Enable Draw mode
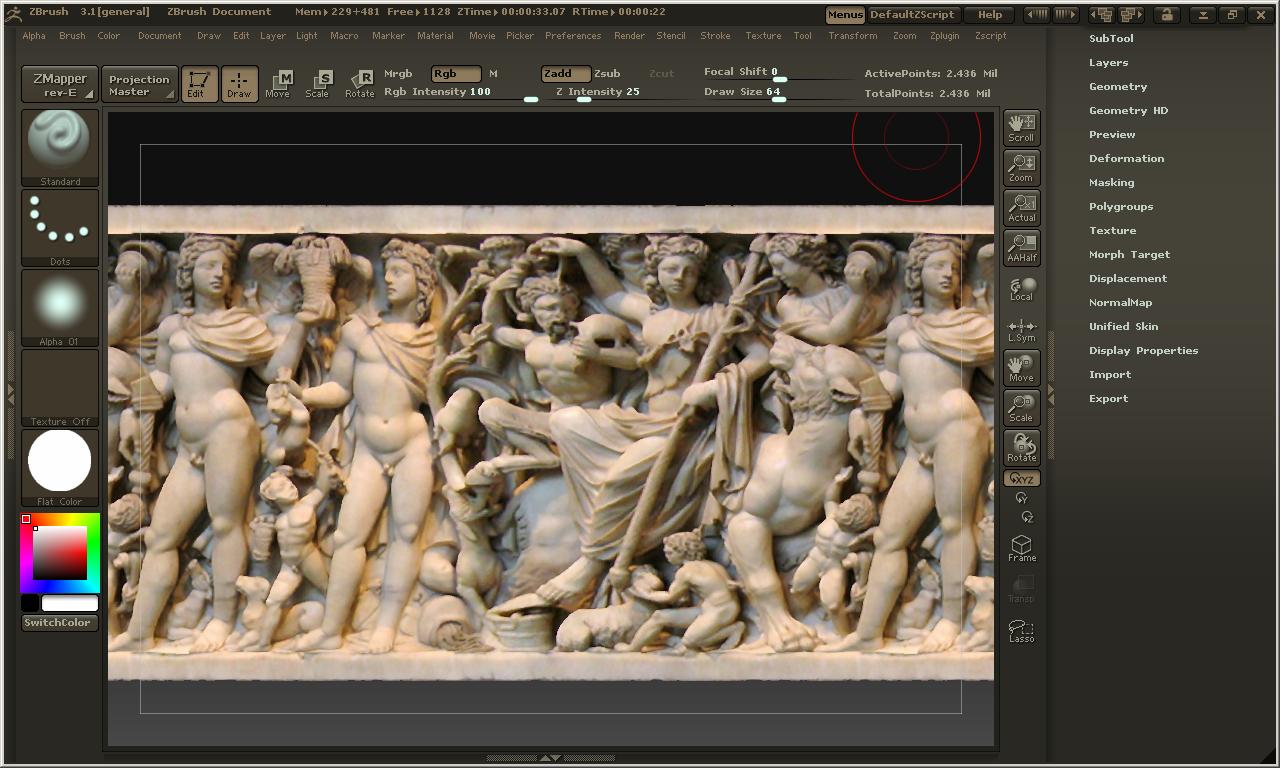 coord(239,84)
